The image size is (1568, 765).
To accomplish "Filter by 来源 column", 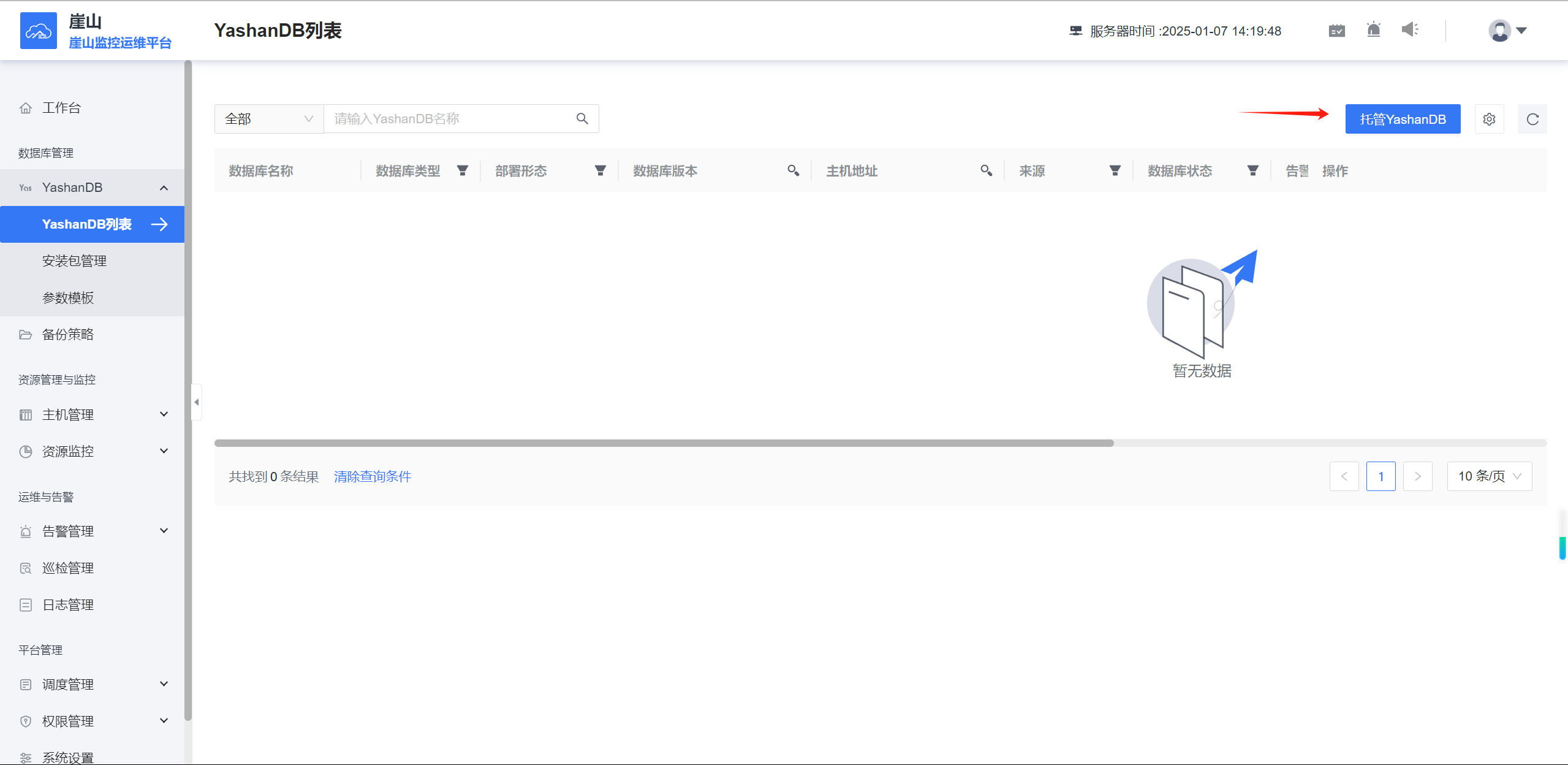I will (x=1115, y=170).
